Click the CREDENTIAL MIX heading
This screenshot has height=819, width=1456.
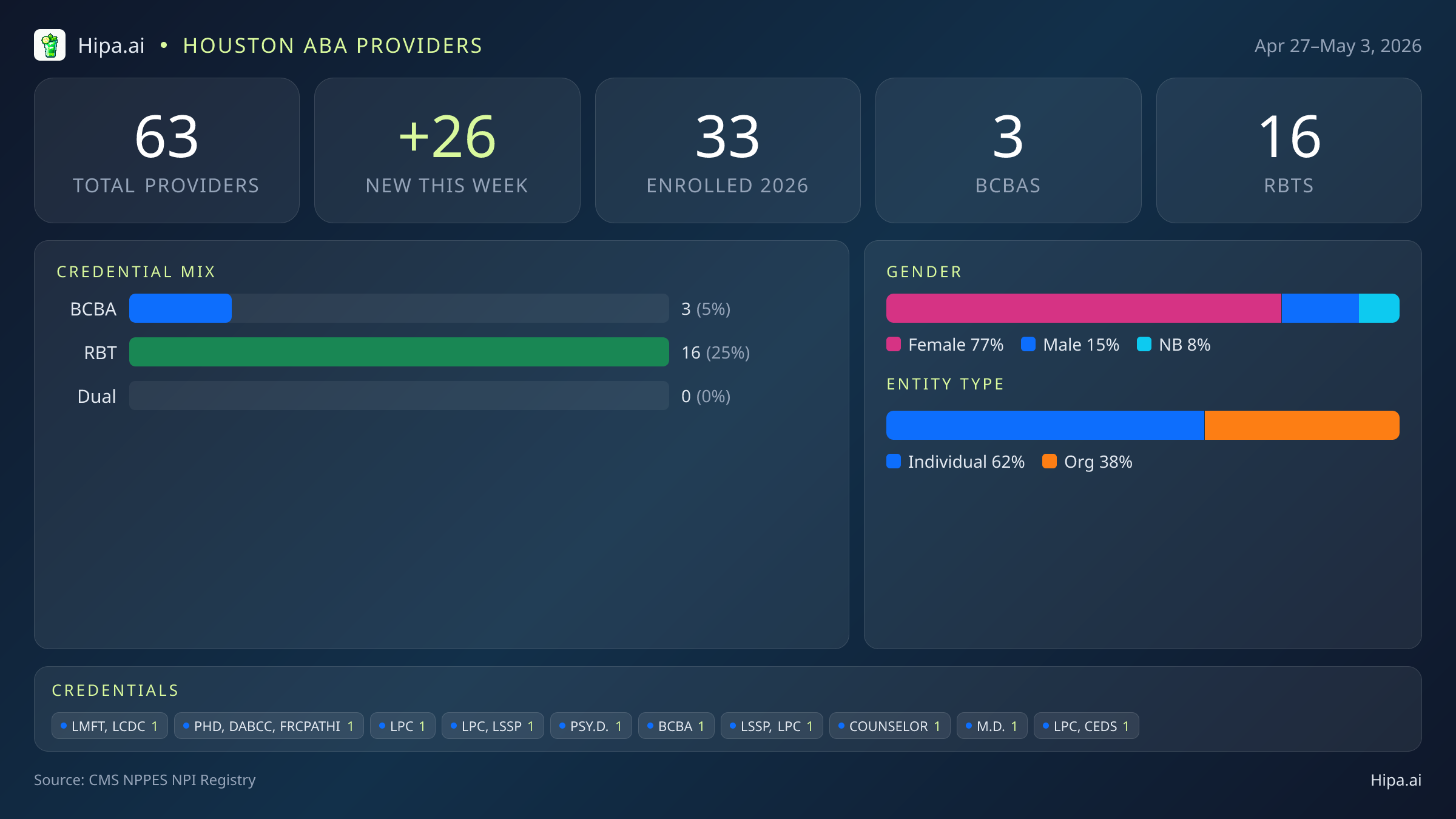[x=136, y=272]
